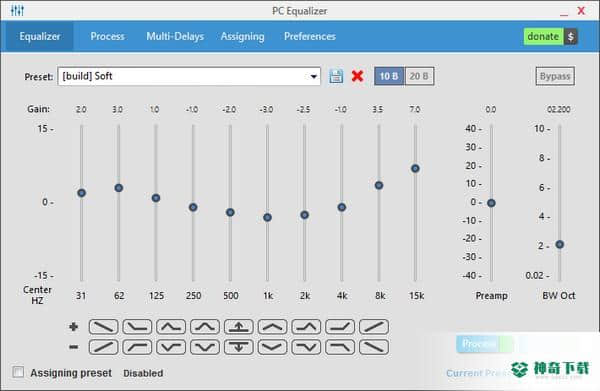Click the -3.0 gain value above 1k
The height and width of the screenshot is (391, 600).
[x=266, y=110]
